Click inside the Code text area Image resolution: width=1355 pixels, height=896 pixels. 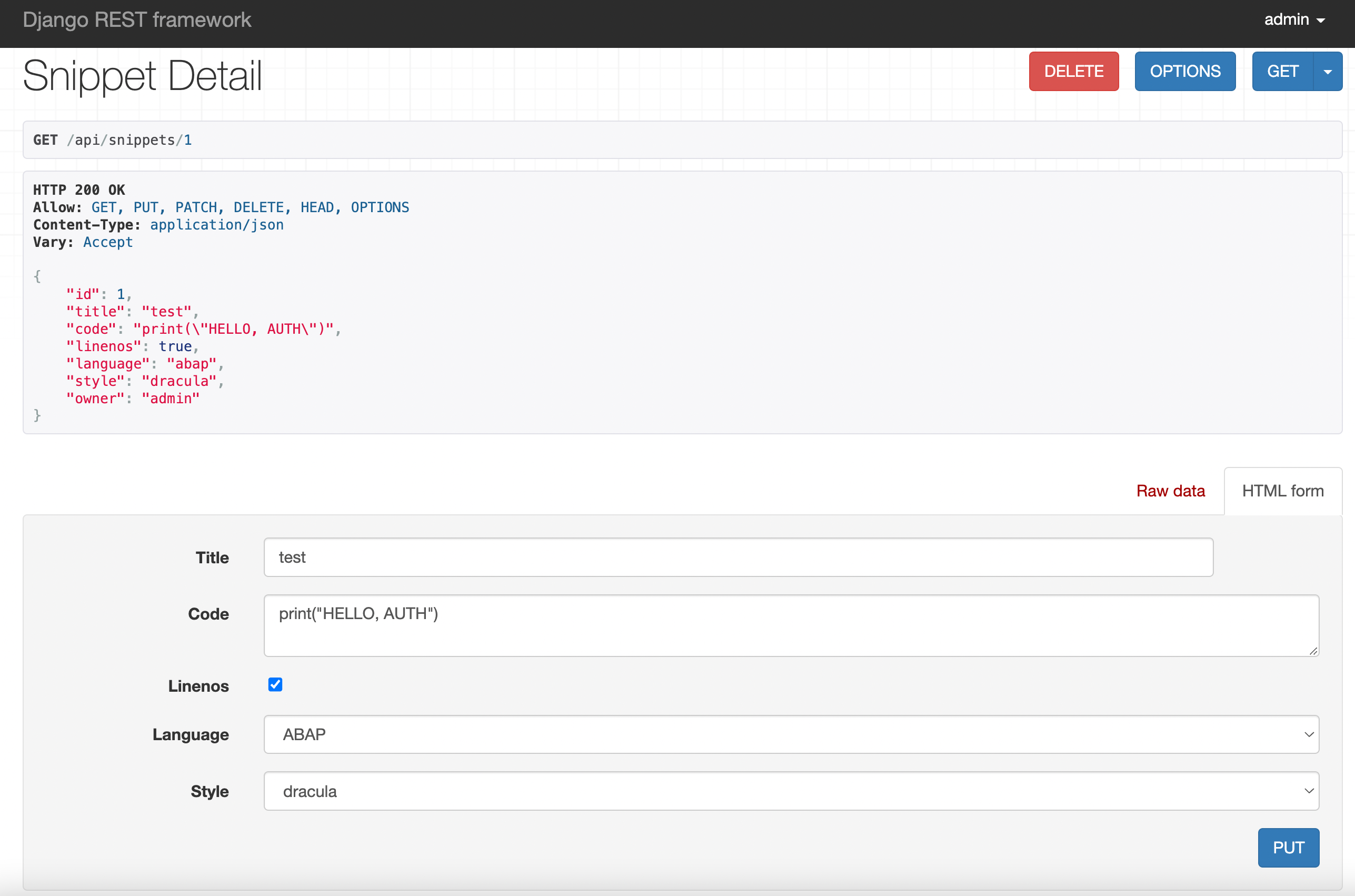coord(791,625)
